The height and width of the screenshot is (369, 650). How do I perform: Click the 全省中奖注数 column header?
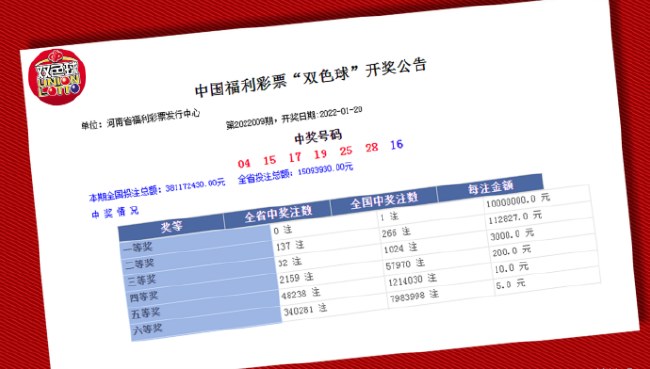[277, 214]
